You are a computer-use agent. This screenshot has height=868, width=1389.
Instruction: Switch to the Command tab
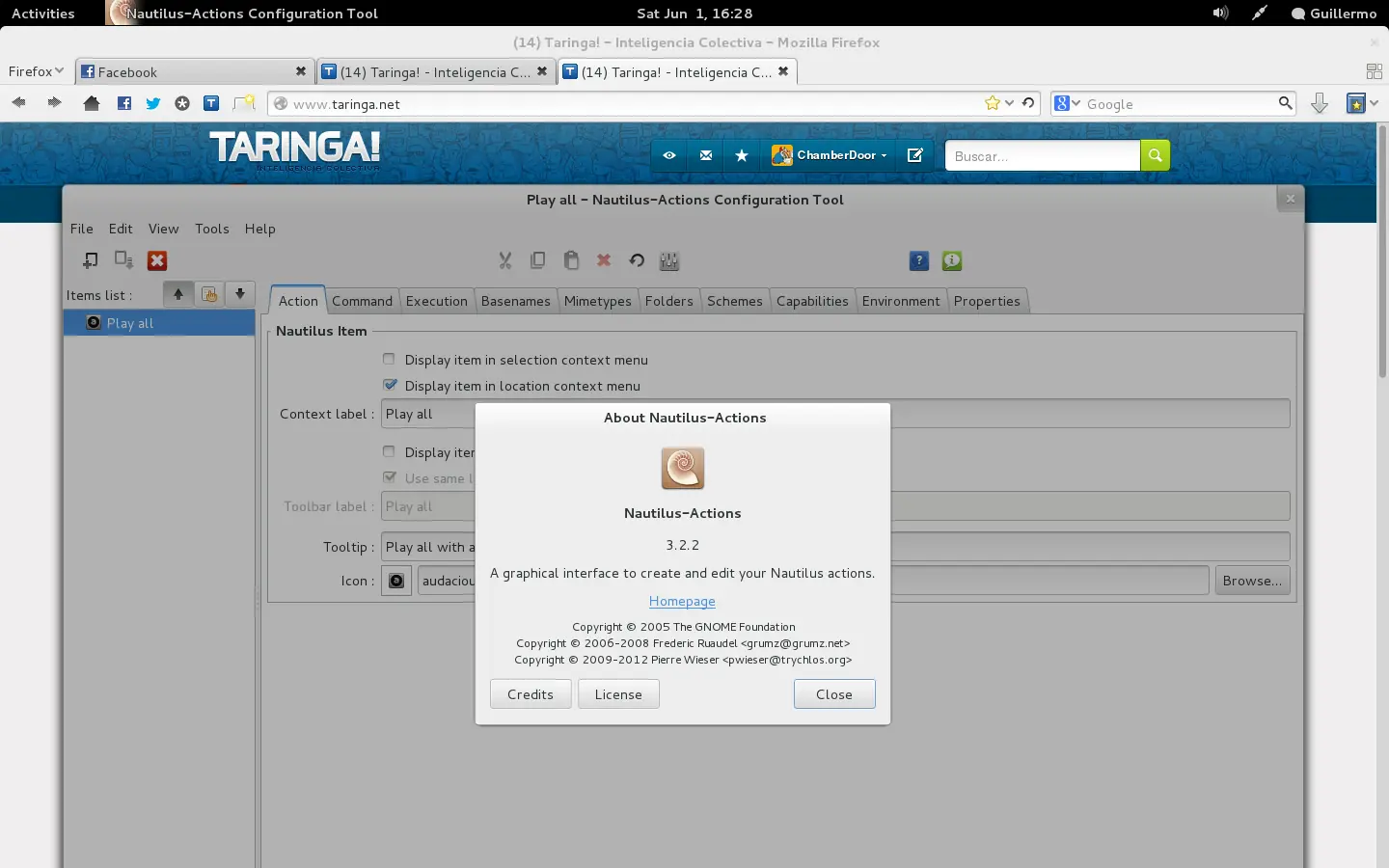(363, 301)
